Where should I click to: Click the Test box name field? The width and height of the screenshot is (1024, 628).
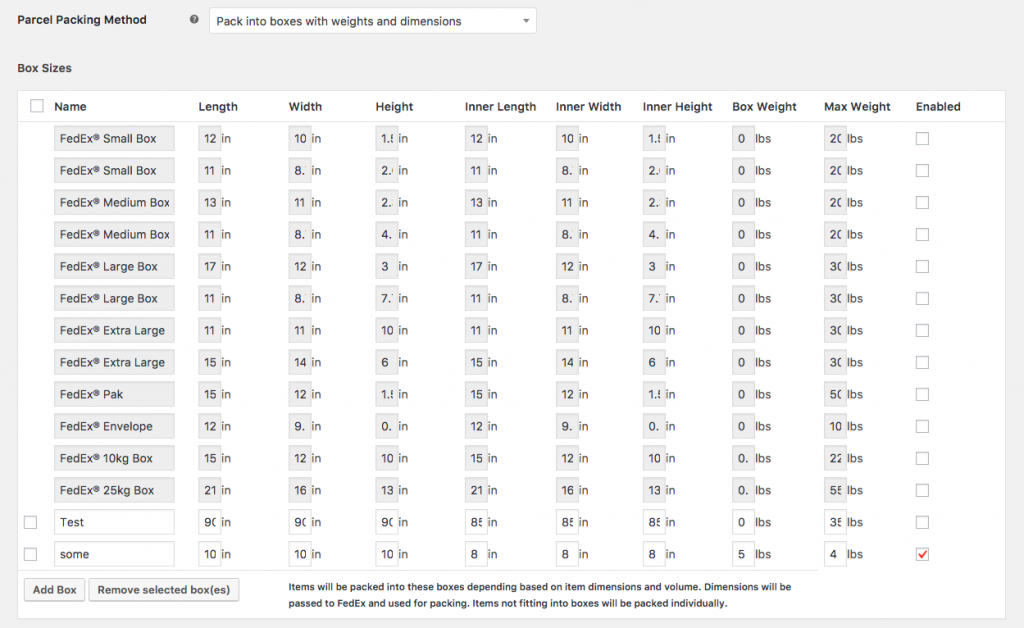tap(113, 522)
